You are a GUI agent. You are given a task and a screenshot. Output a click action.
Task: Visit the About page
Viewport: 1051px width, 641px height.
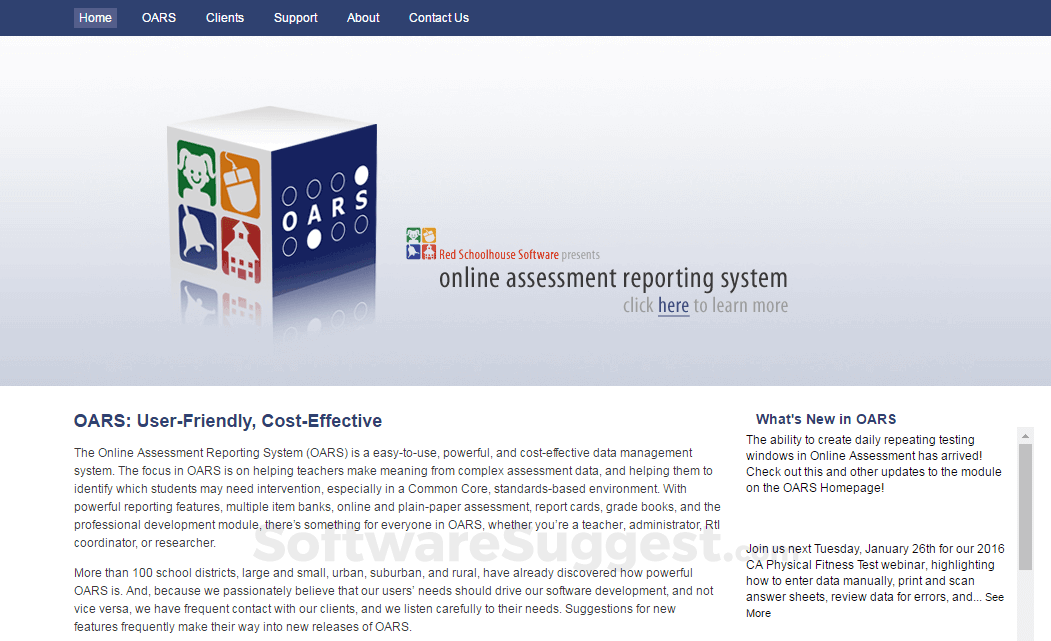tap(362, 17)
